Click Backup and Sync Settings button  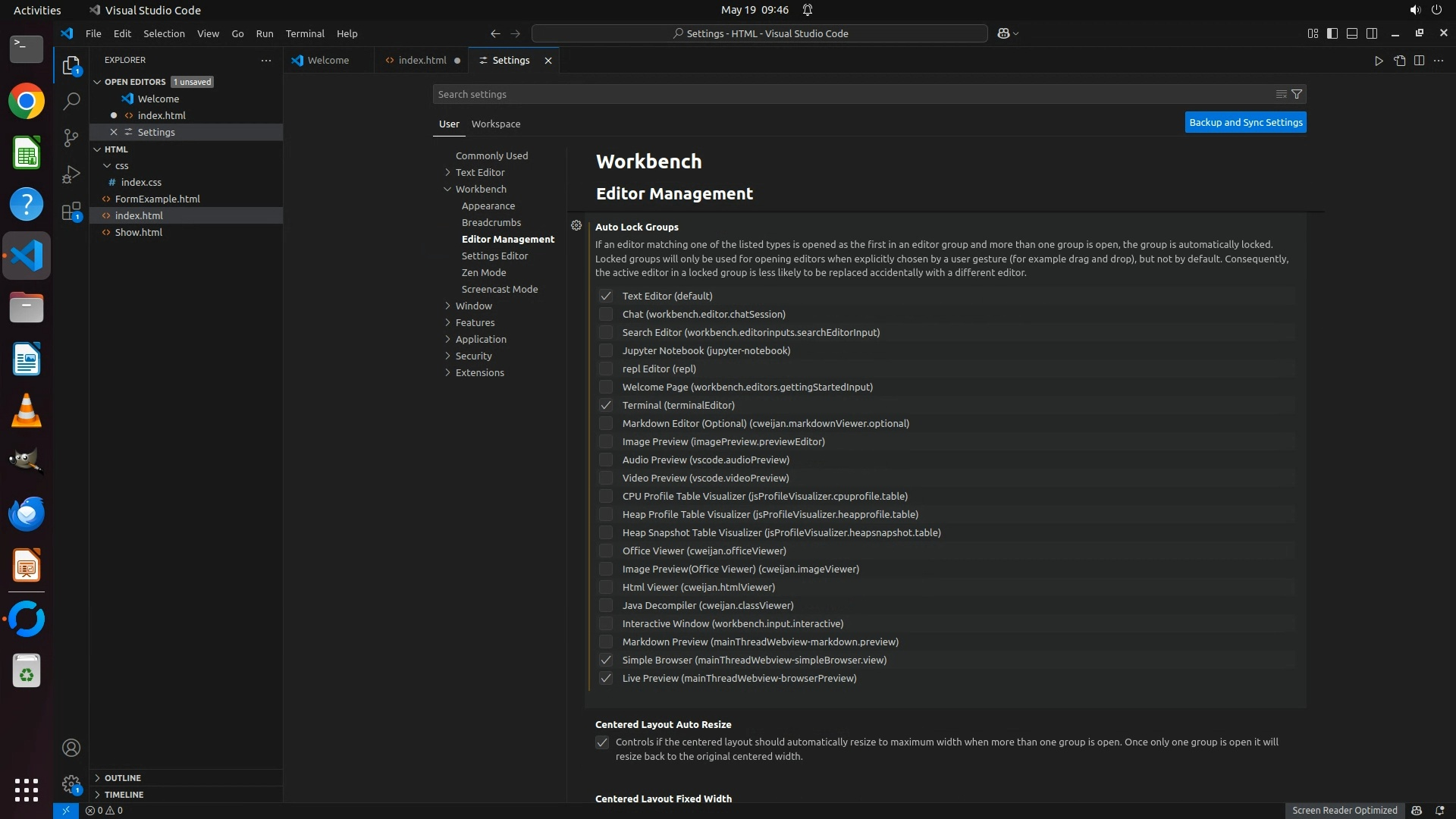point(1245,123)
